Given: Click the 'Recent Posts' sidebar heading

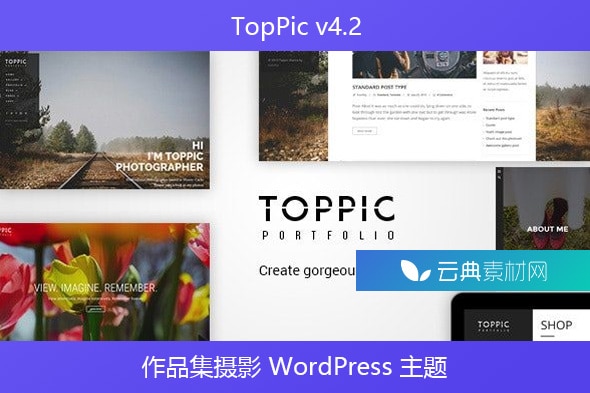Looking at the screenshot, I should pyautogui.click(x=494, y=110).
